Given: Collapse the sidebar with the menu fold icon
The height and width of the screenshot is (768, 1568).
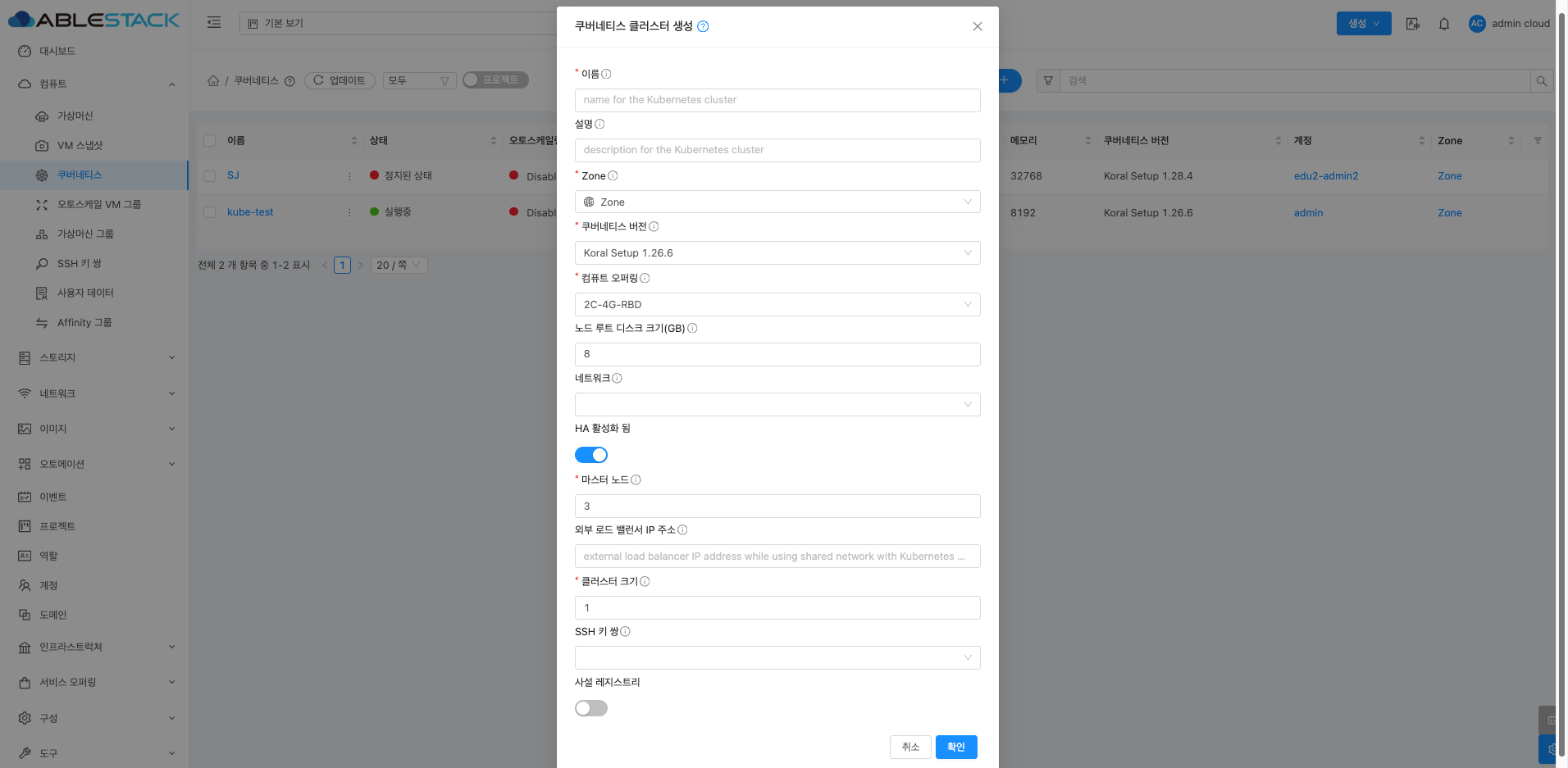Looking at the screenshot, I should [214, 23].
